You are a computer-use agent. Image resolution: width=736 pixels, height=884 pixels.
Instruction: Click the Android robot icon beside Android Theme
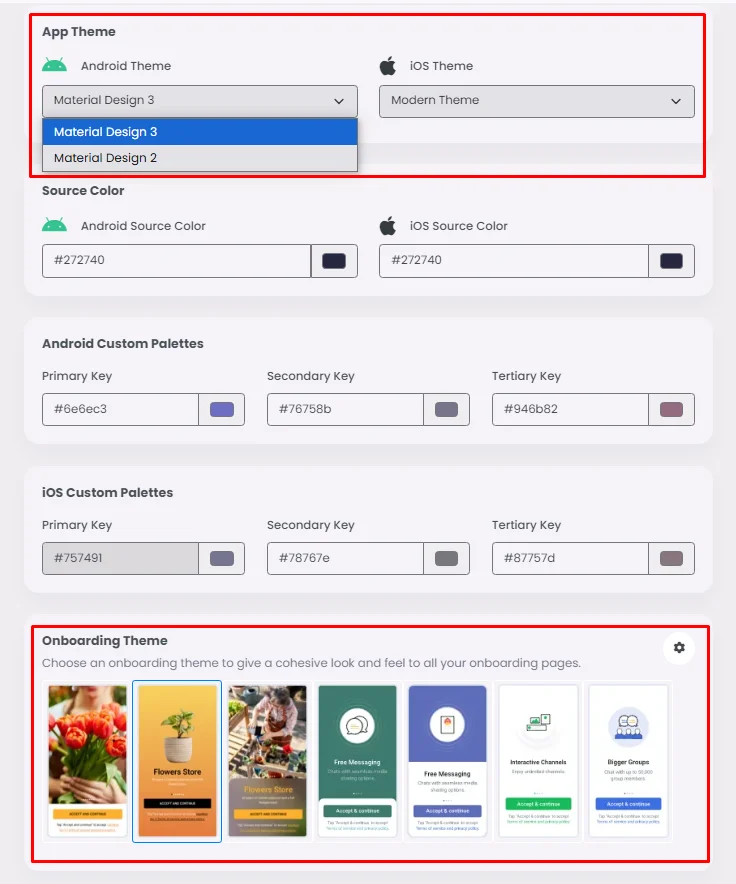(x=54, y=65)
